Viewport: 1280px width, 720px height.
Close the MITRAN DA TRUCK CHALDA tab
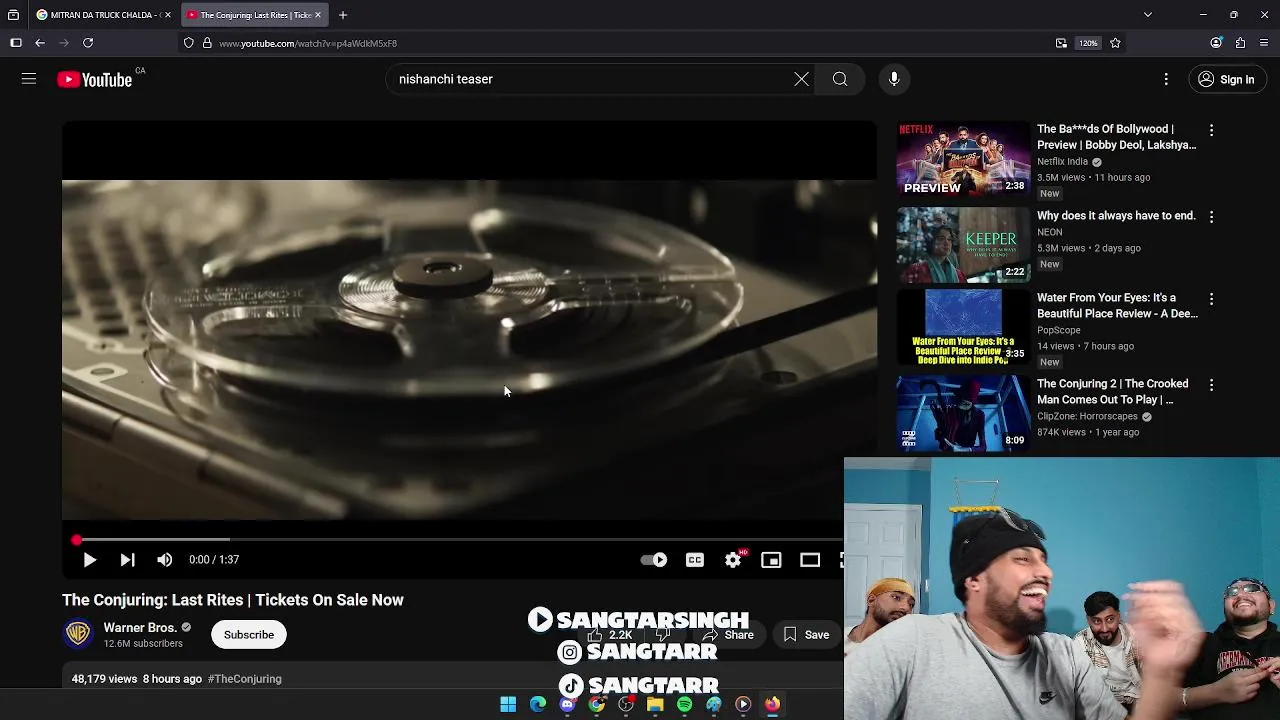click(x=168, y=15)
